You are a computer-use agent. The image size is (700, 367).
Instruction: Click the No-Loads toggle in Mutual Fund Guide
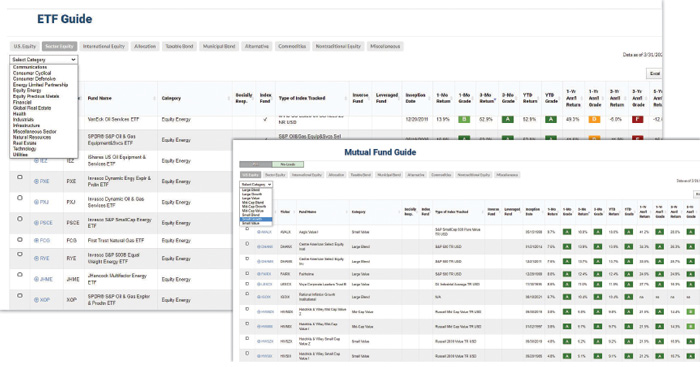click(x=288, y=164)
